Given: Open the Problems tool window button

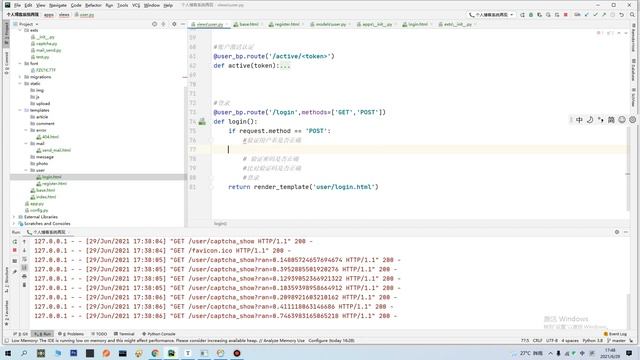Looking at the screenshot, I should pos(71,334).
